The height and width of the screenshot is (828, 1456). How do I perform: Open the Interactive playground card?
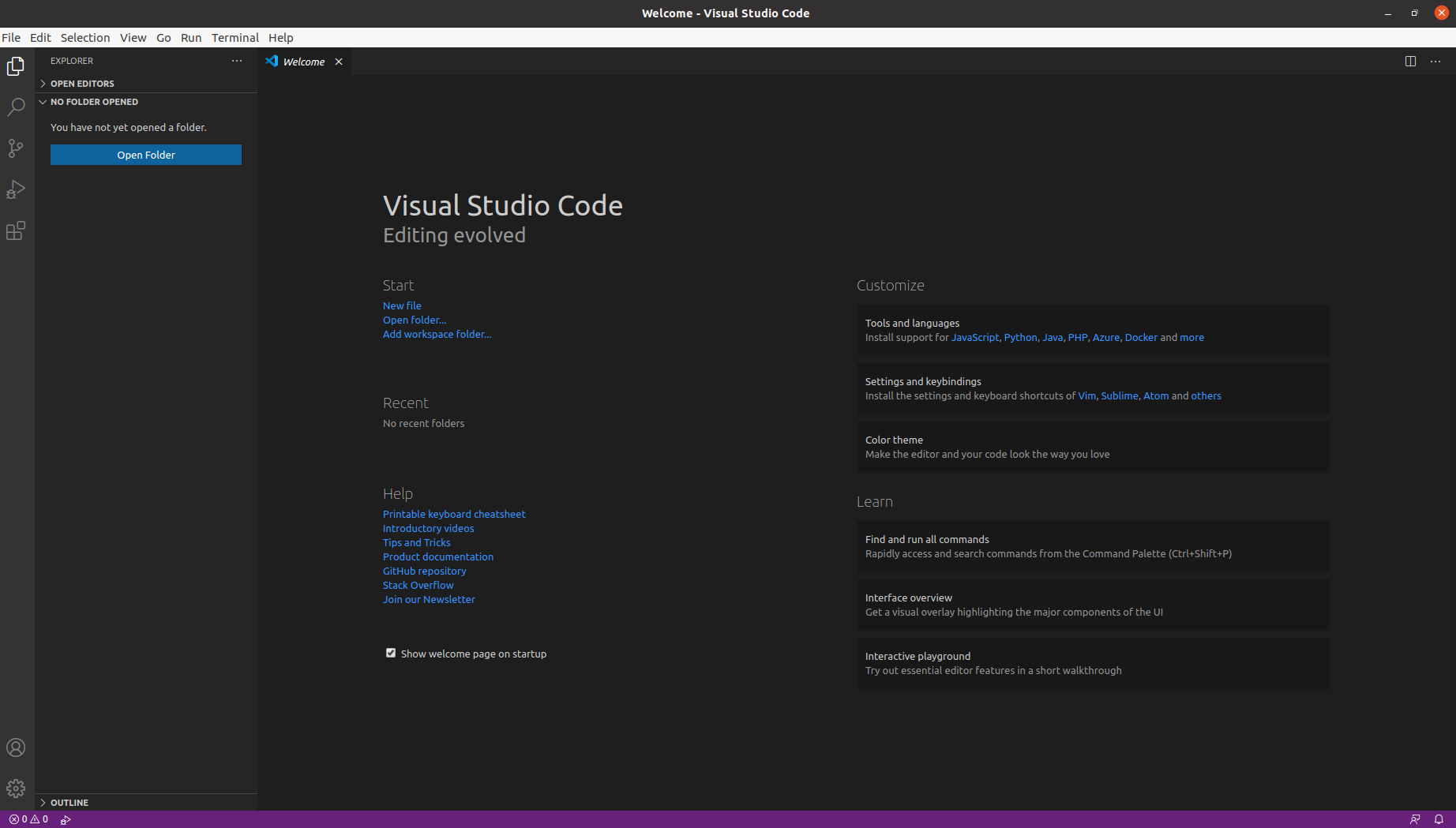point(1093,663)
